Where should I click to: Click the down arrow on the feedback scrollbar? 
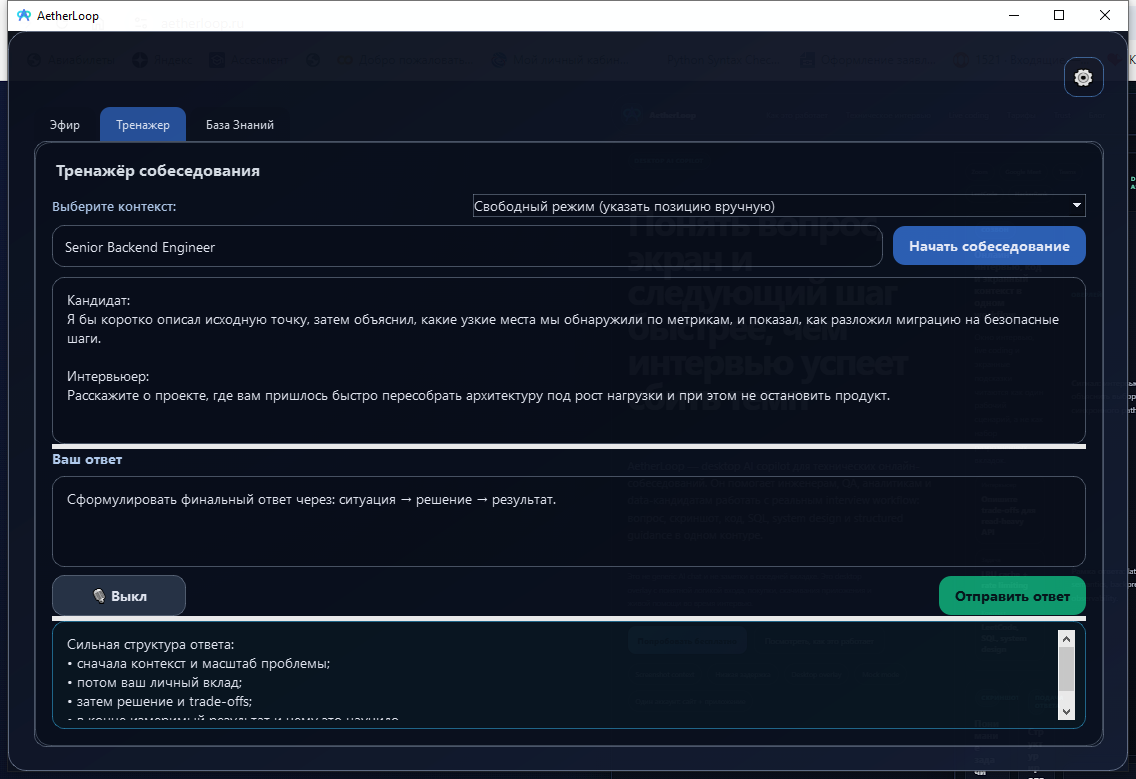point(1066,712)
